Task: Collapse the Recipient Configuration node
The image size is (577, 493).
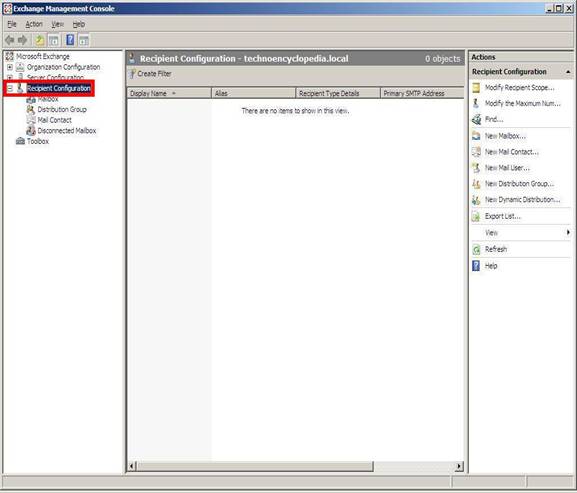Action: [10, 88]
